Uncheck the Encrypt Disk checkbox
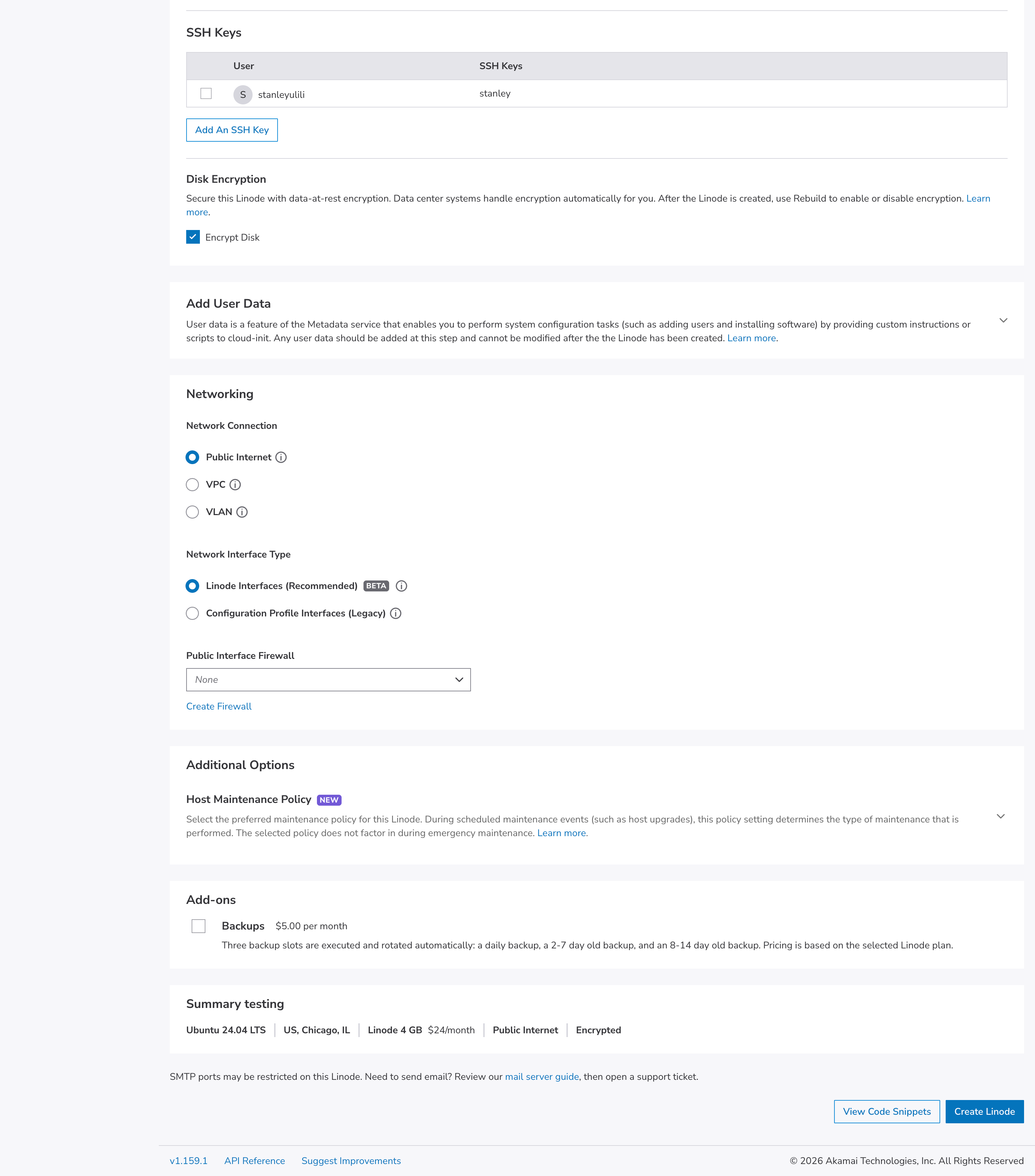The image size is (1035, 1176). 193,237
